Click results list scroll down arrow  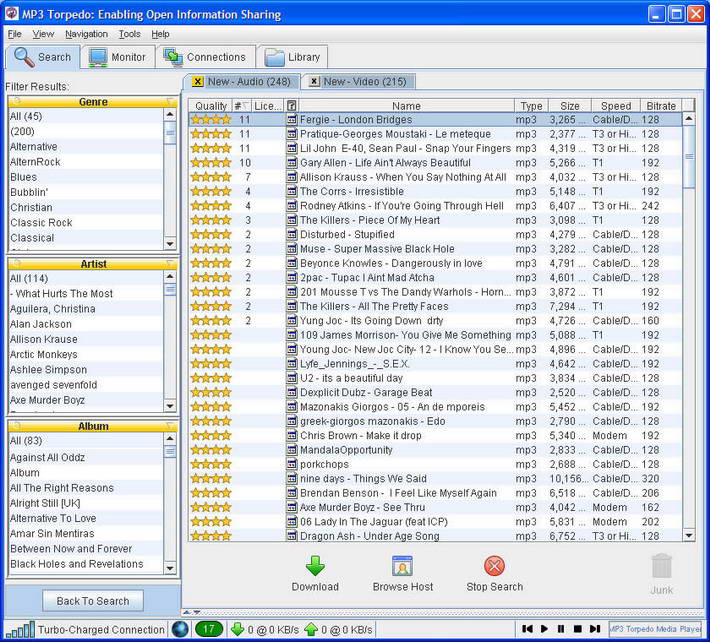689,536
